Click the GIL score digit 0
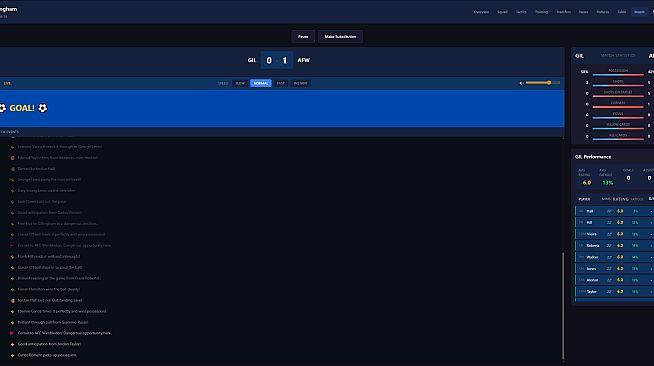This screenshot has height=366, width=654. coord(269,60)
